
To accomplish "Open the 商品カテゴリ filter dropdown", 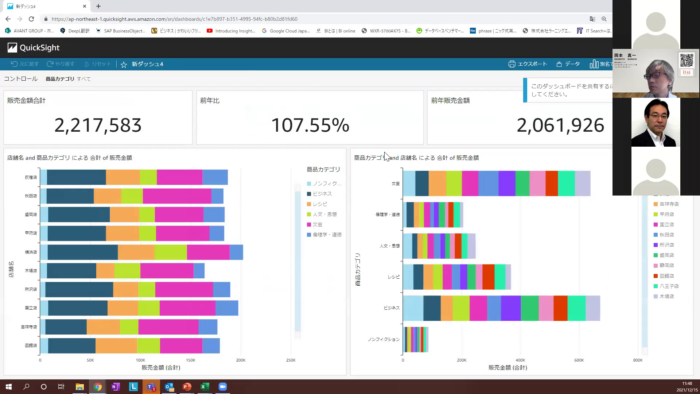I will point(68,79).
